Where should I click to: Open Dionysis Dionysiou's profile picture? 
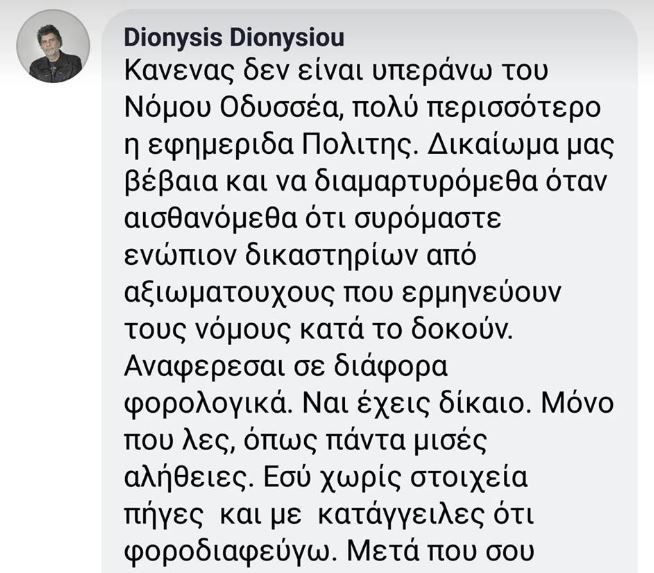[x=53, y=46]
